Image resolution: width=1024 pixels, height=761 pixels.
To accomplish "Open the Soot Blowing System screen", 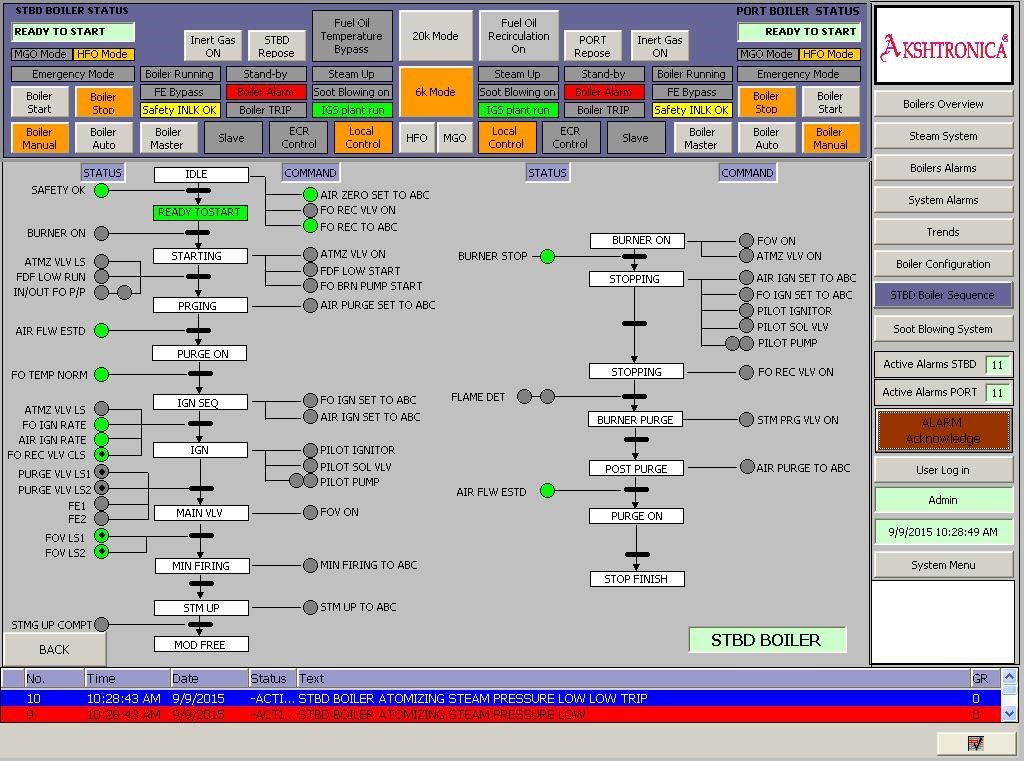I will point(941,327).
